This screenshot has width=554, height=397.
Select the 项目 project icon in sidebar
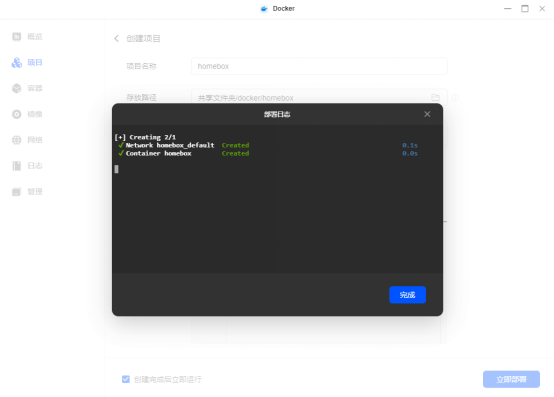(17, 63)
